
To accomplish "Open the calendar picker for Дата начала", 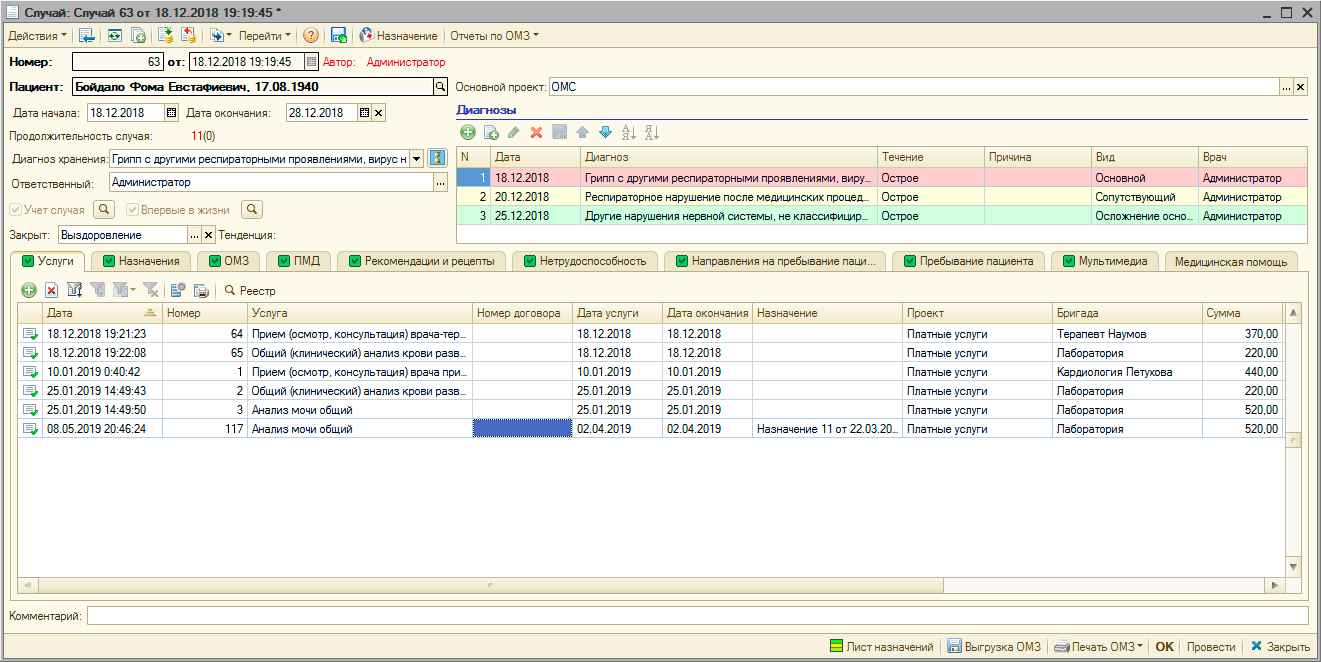I will (x=171, y=113).
